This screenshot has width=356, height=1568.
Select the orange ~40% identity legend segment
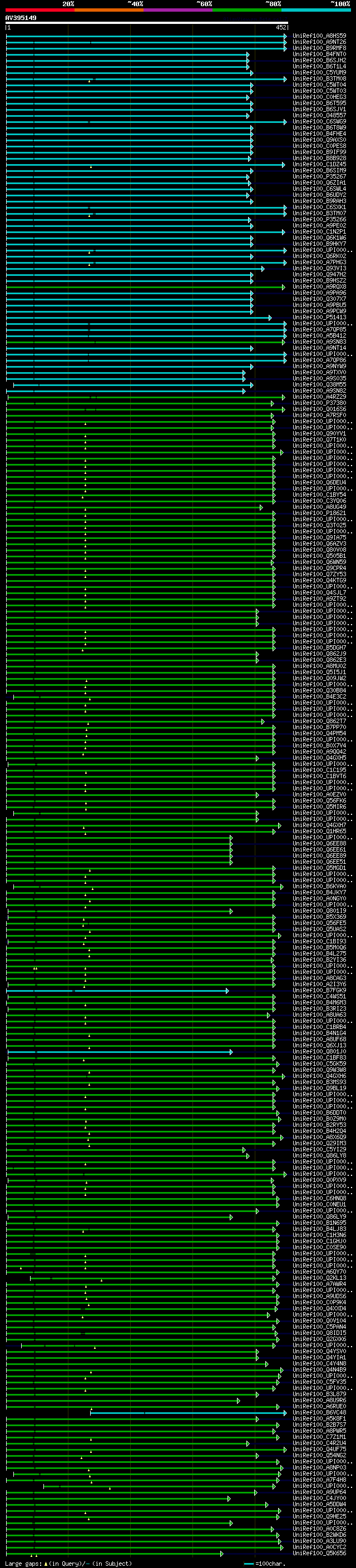[110, 11]
